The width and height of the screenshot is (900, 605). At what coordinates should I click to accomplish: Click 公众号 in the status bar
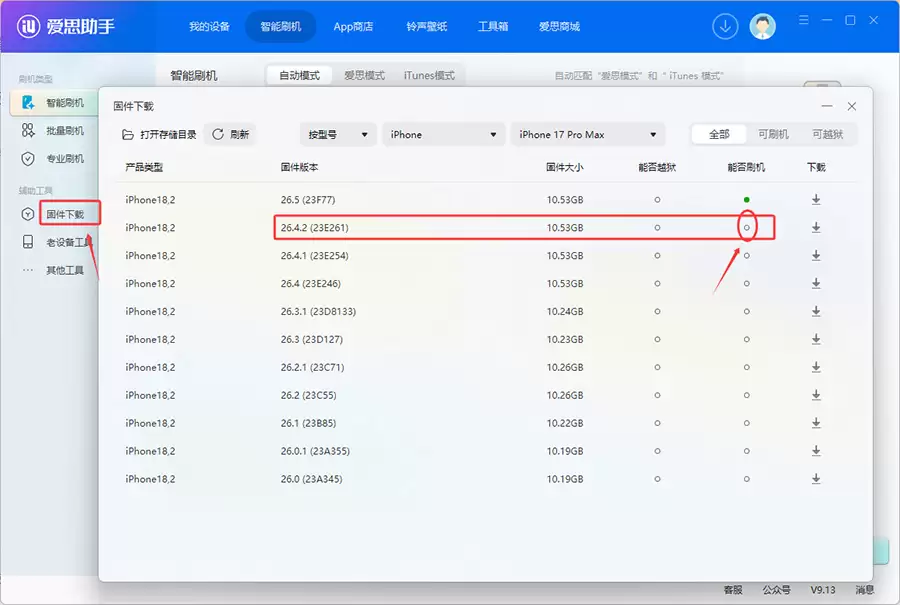(776, 590)
